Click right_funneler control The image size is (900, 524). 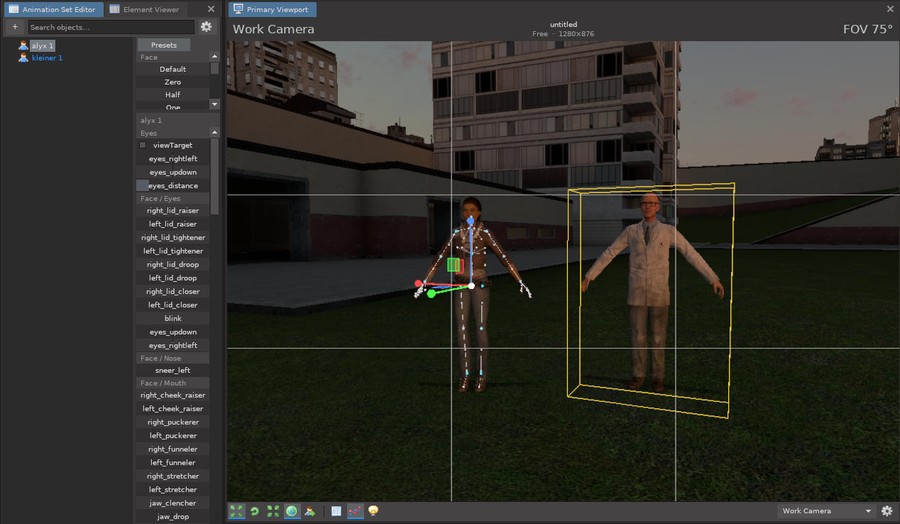[173, 449]
